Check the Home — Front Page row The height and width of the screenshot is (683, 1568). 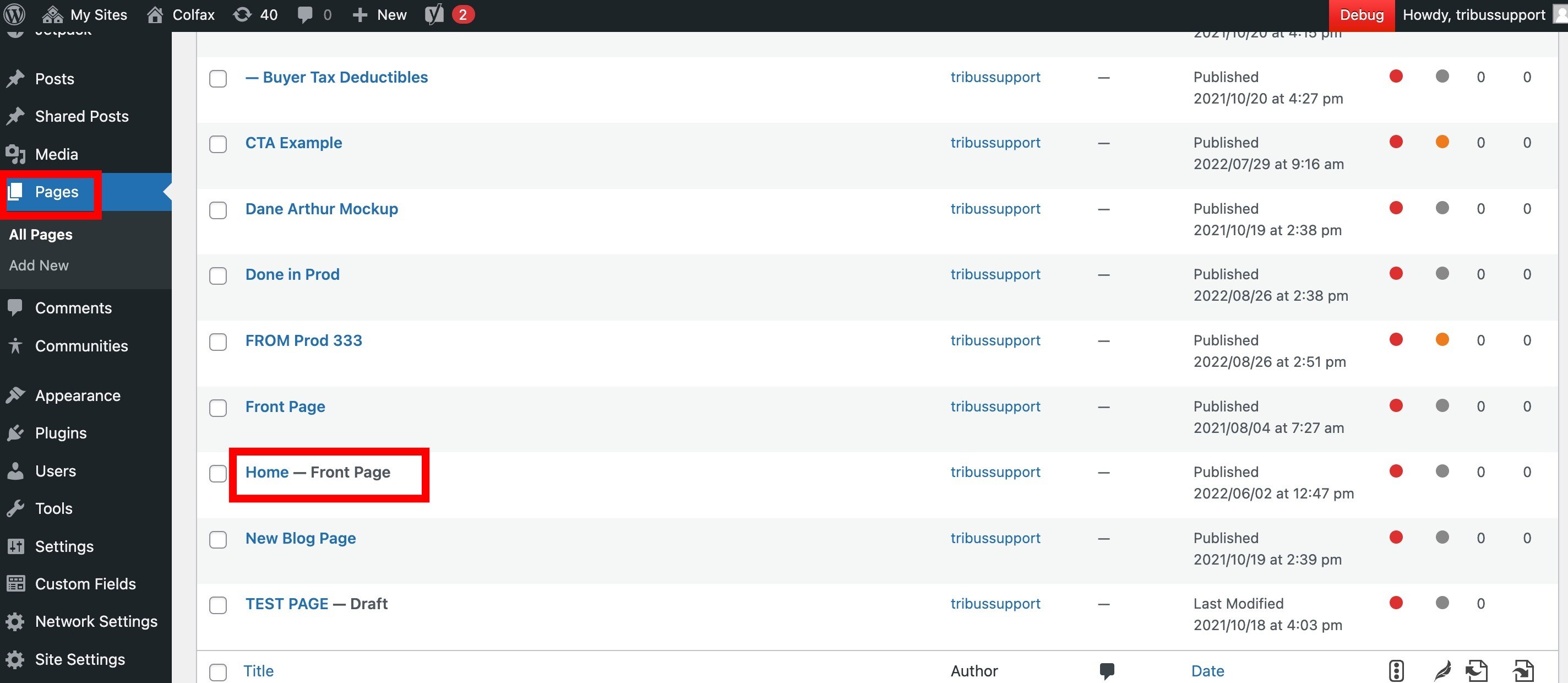[218, 474]
